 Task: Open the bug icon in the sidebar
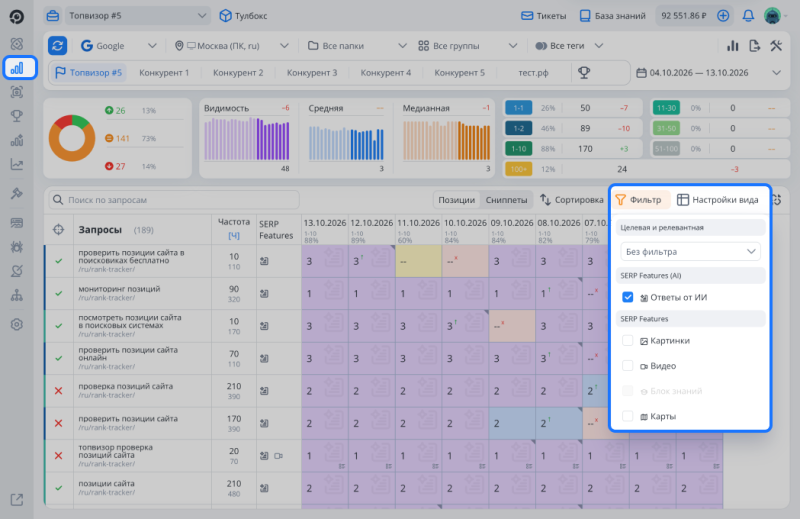(x=17, y=247)
